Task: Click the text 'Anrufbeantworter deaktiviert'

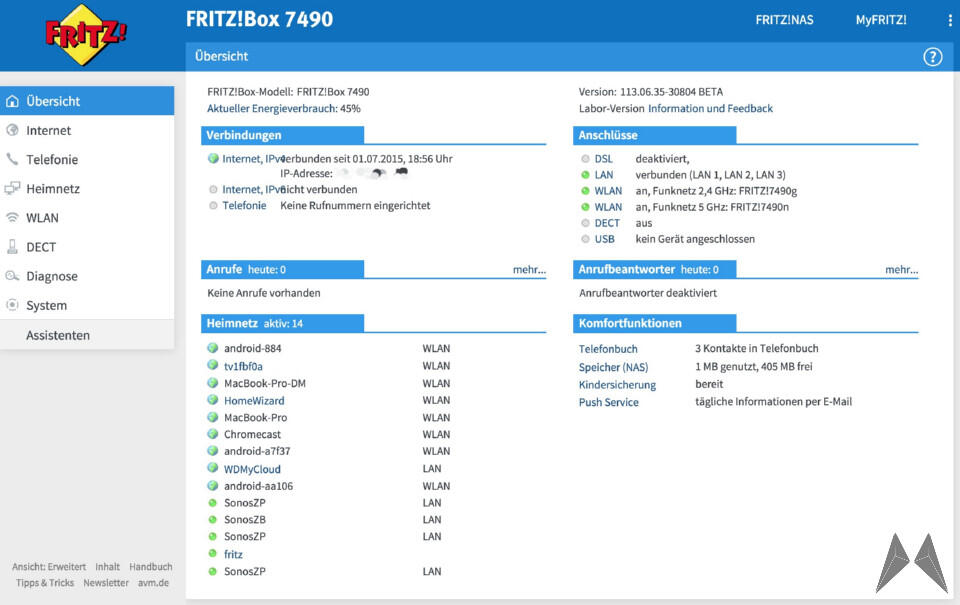Action: click(648, 293)
